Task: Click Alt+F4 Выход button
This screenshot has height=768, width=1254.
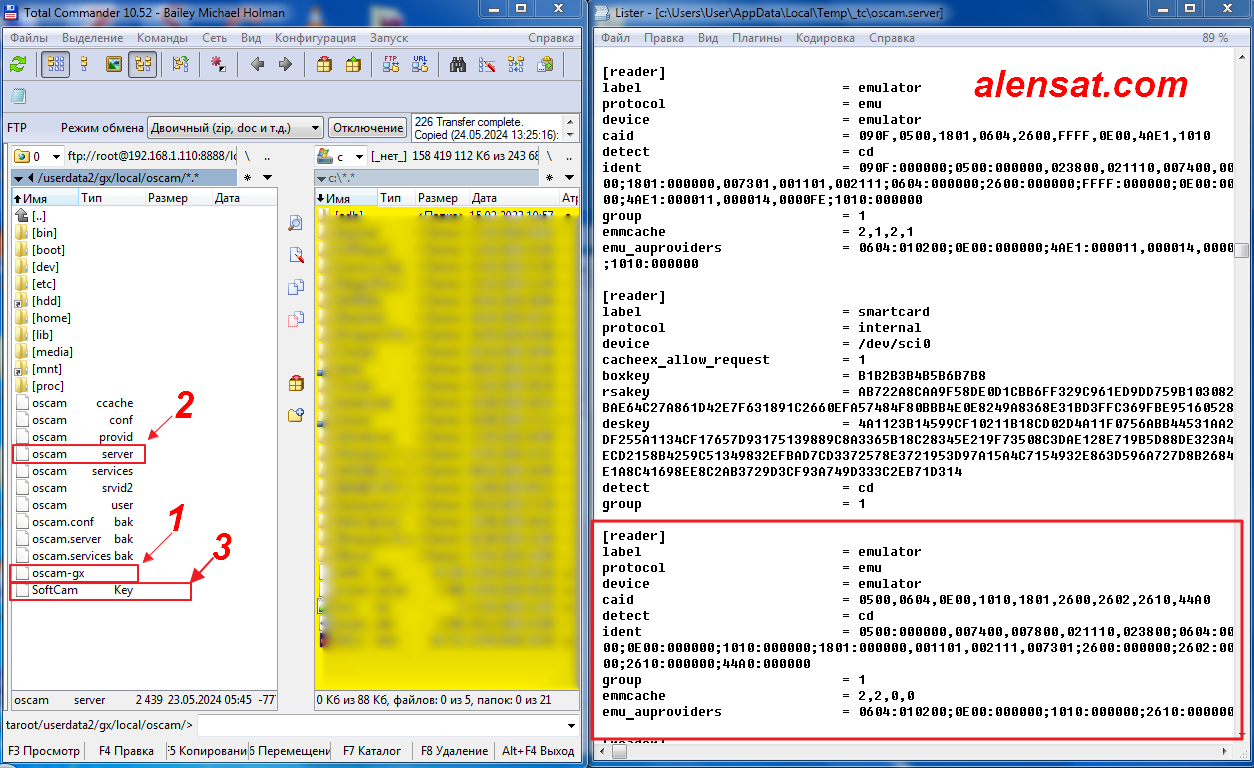Action: [x=538, y=751]
